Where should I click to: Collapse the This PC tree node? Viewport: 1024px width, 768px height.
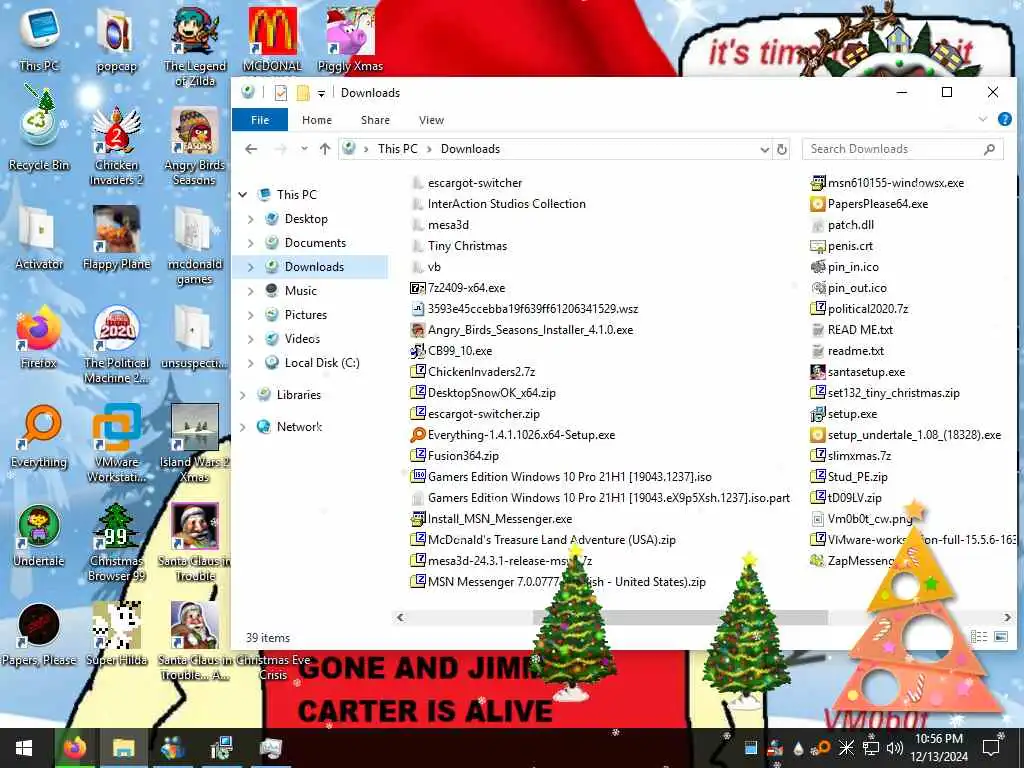243,195
